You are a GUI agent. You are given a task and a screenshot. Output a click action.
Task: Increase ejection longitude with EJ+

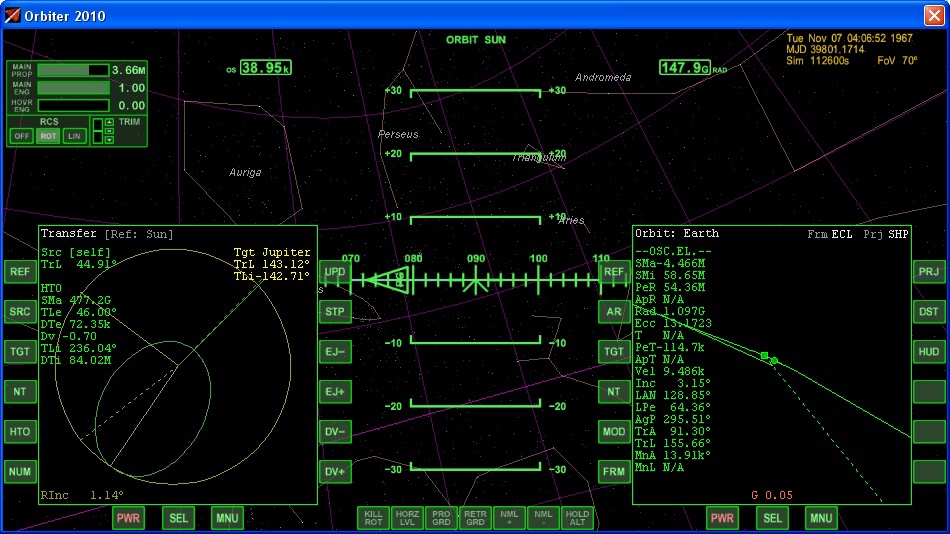335,392
